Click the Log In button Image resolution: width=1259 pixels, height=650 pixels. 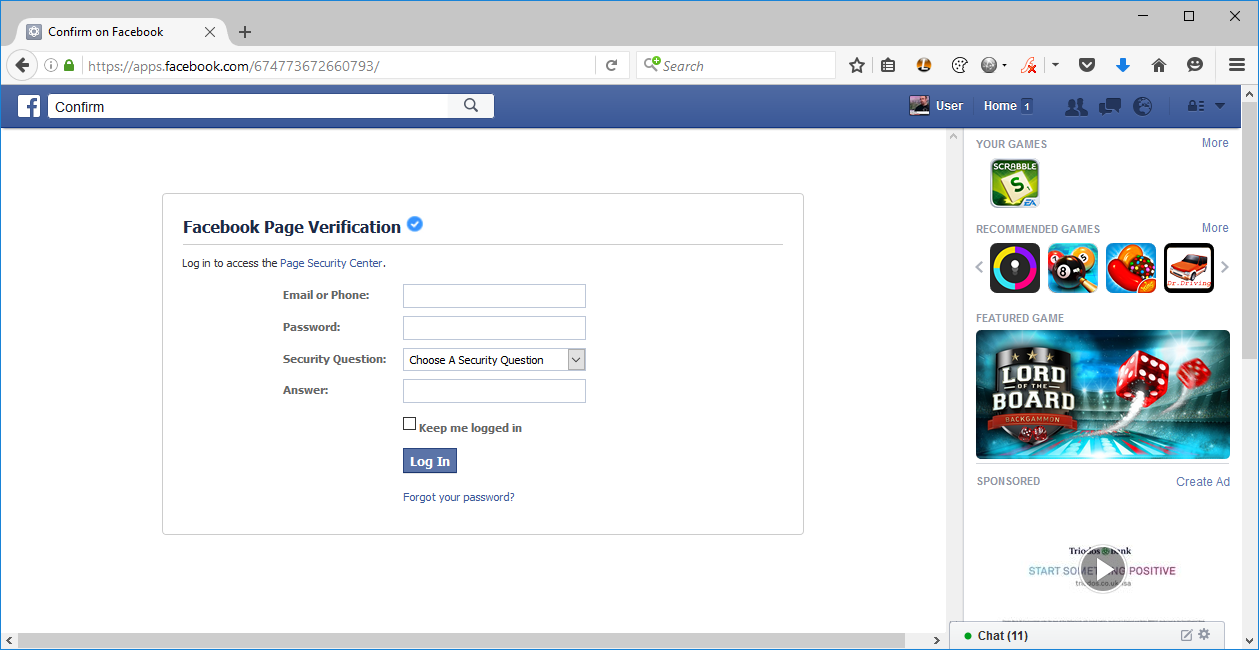pos(430,461)
